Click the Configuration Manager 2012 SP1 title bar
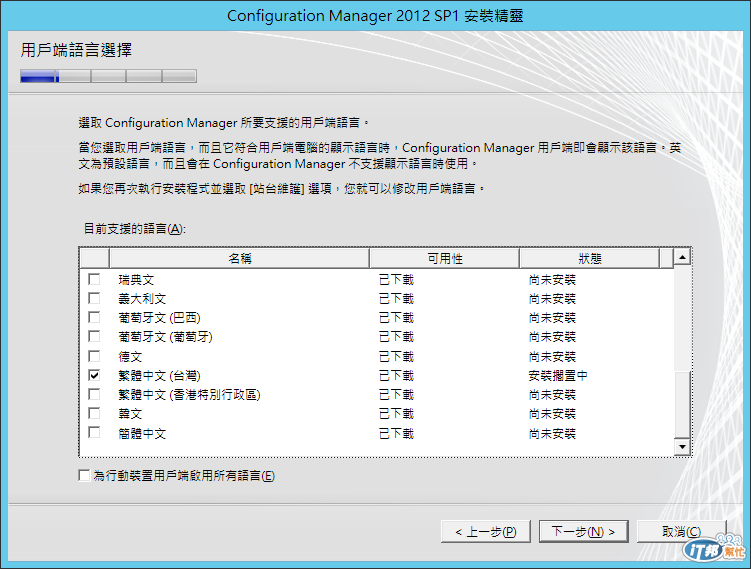751x569 pixels. [375, 16]
